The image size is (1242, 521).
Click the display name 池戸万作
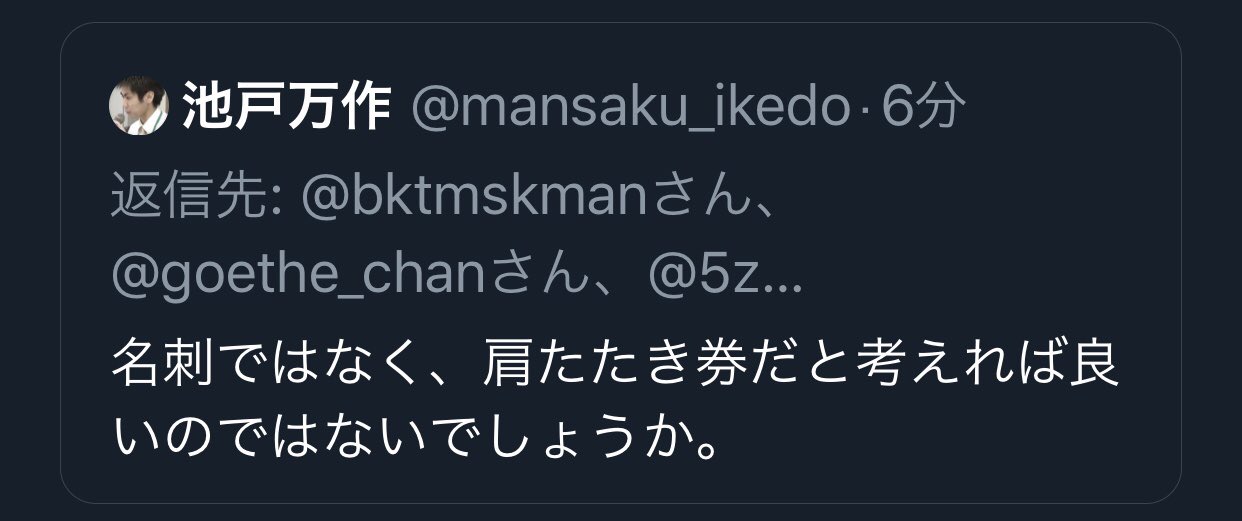click(x=286, y=107)
